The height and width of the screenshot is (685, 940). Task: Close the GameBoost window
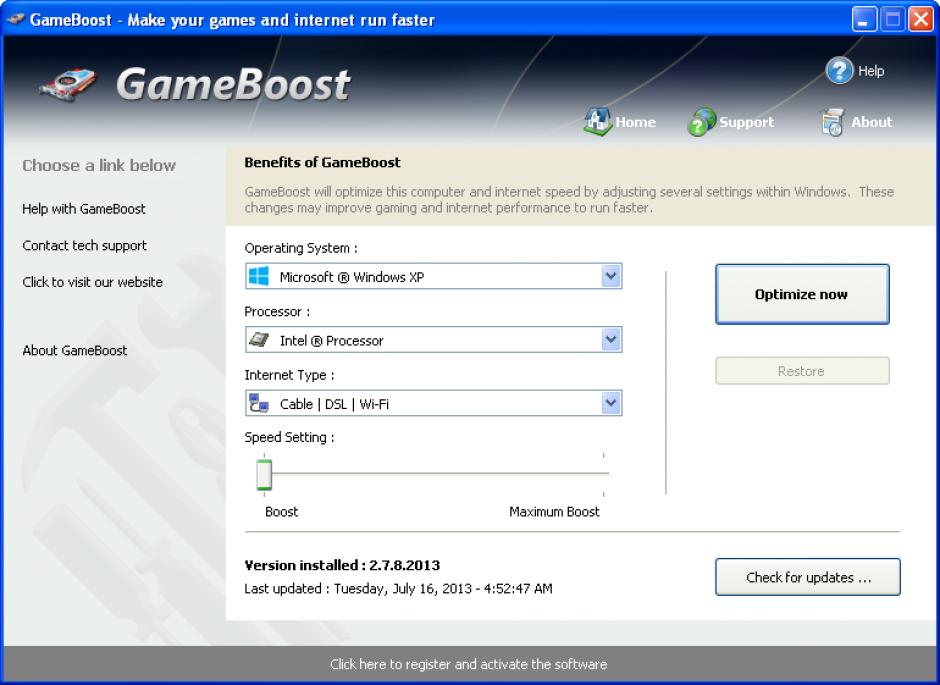(920, 19)
